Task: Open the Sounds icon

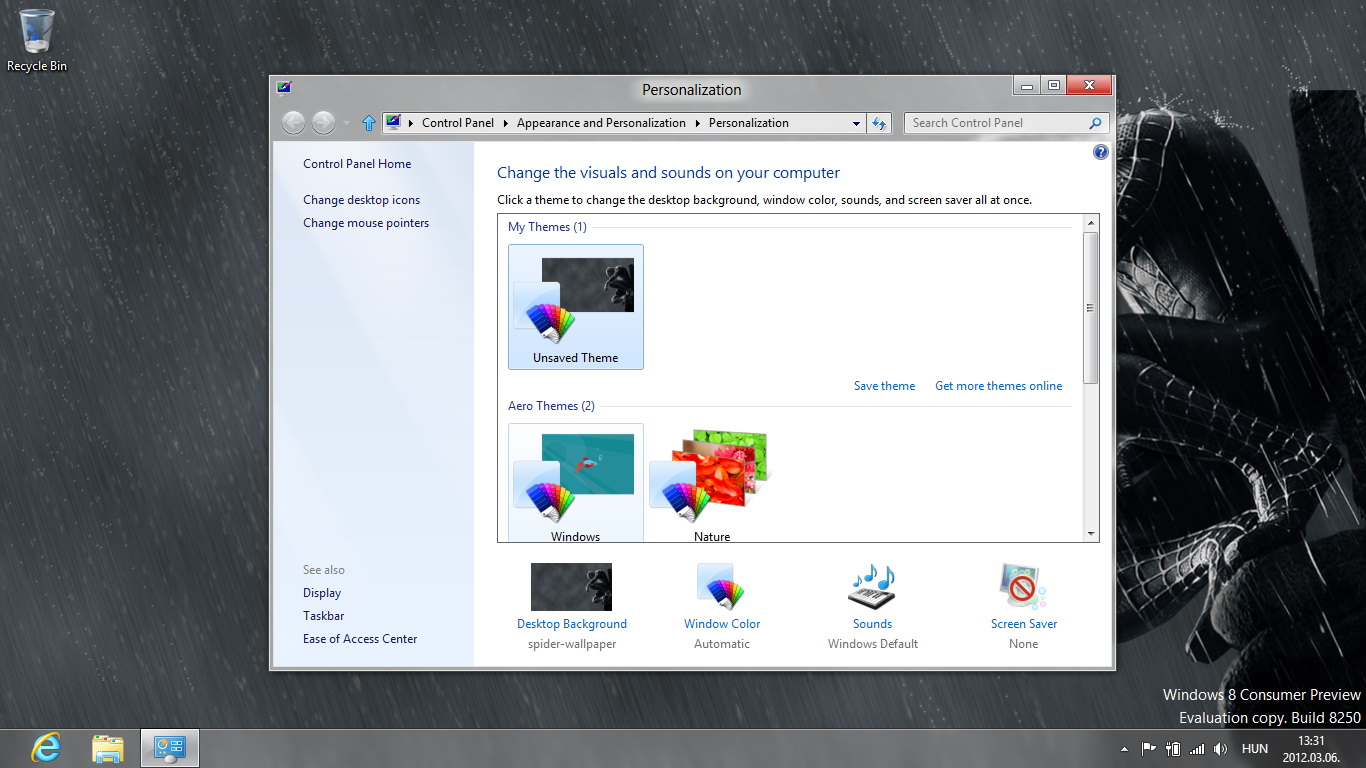Action: click(x=872, y=587)
